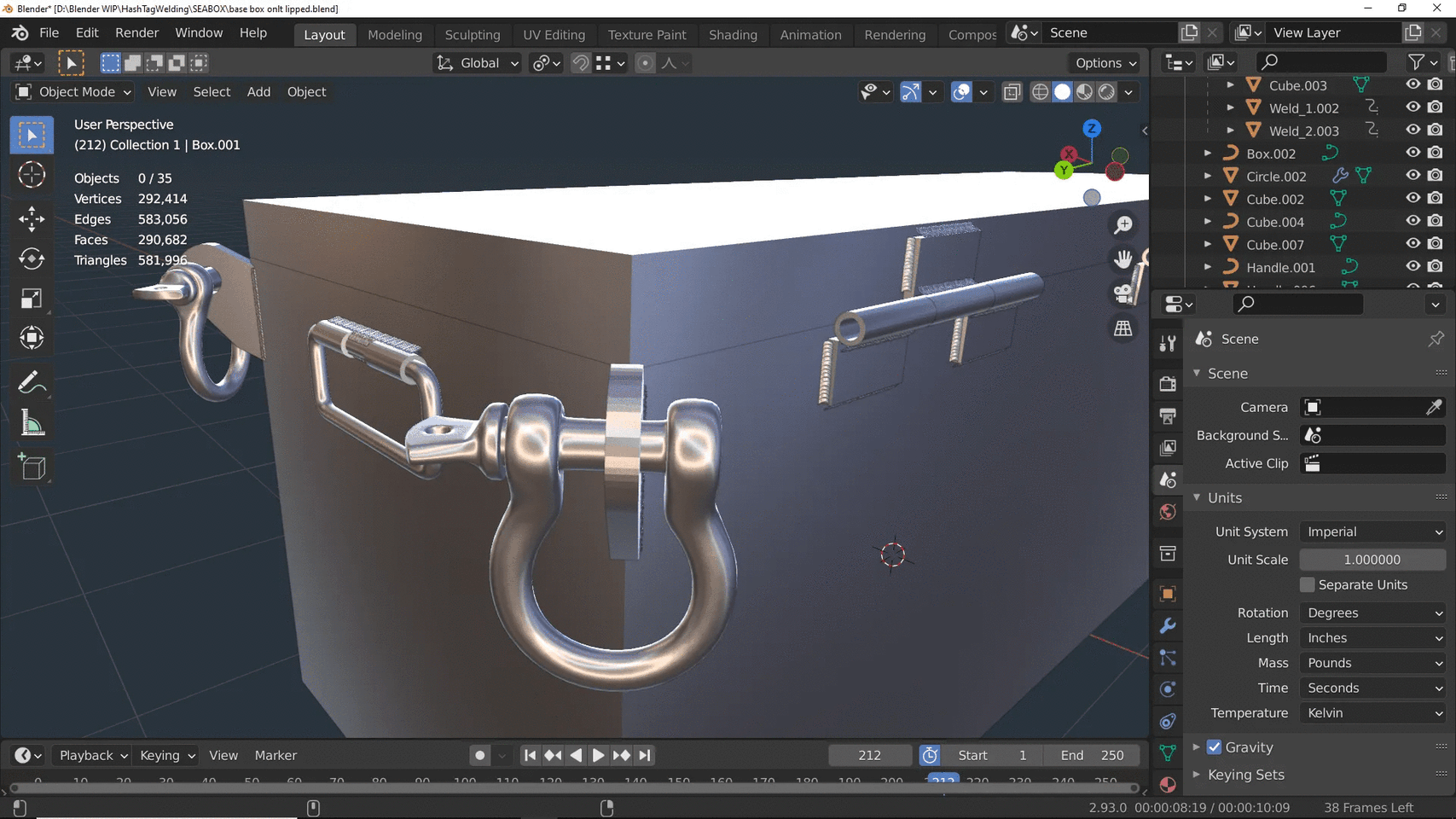Switch to material preview shading
Viewport: 1456px width, 819px height.
(1084, 92)
